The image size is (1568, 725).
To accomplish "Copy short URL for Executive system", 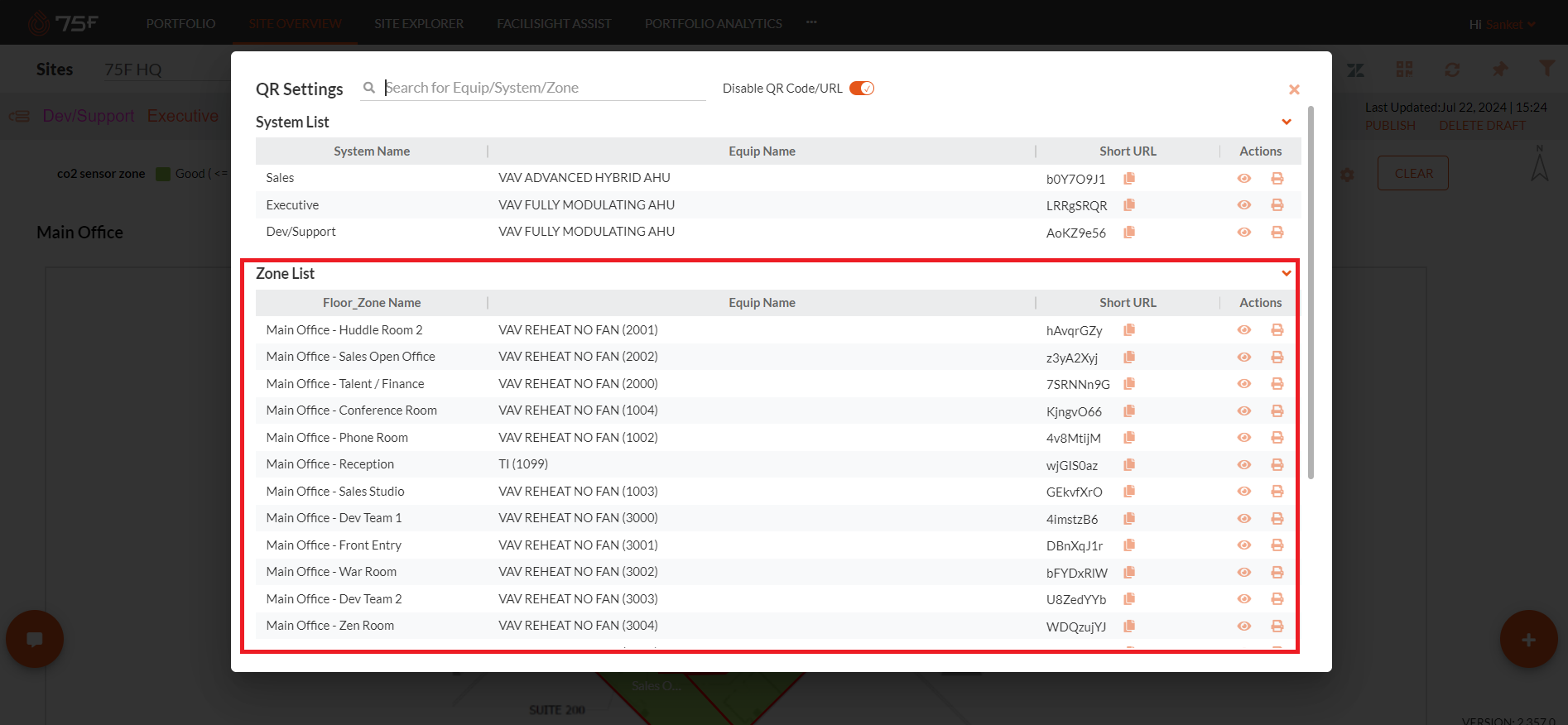I will point(1129,205).
